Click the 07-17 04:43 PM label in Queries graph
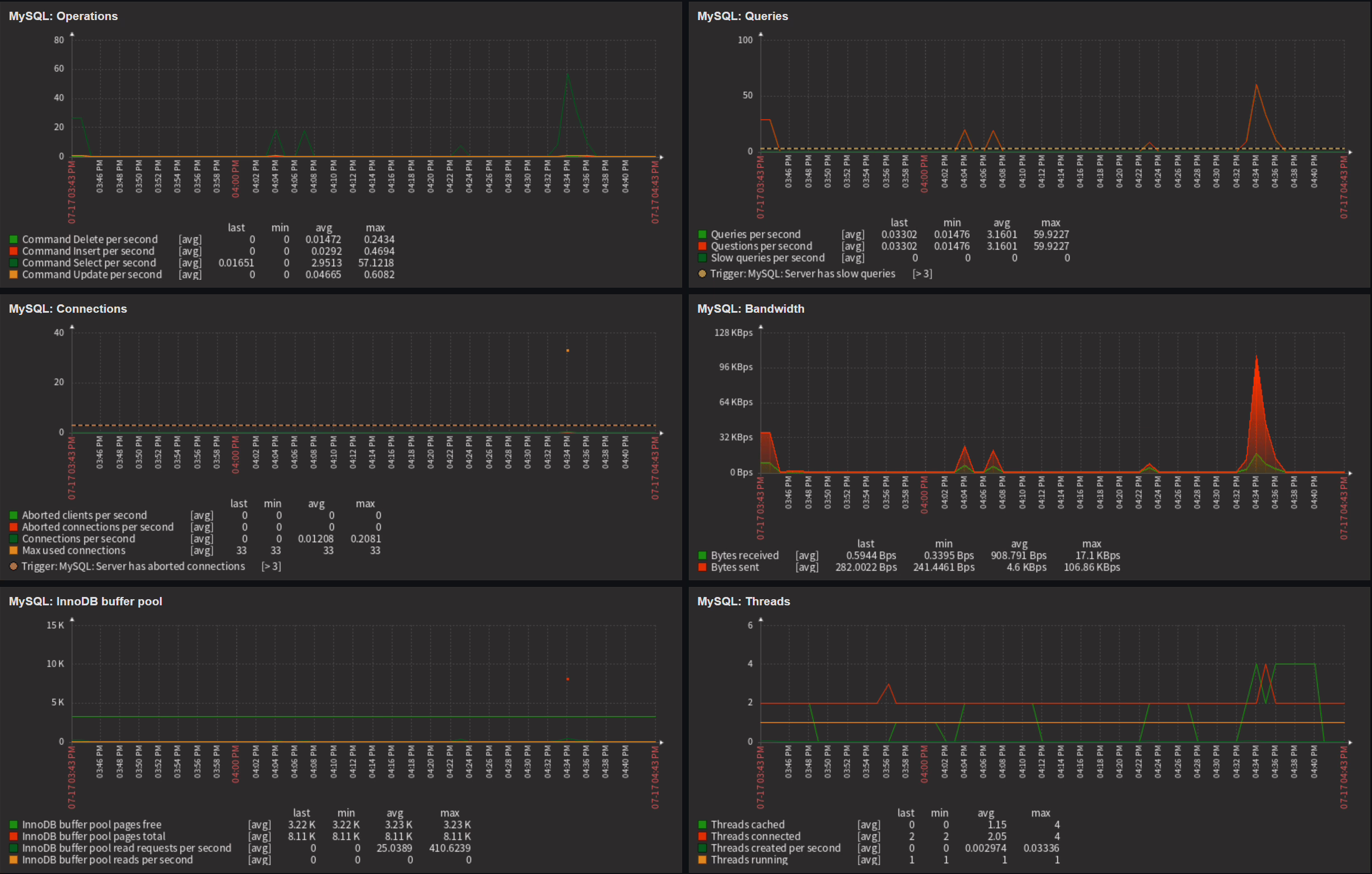The image size is (1372, 874). point(1344,187)
